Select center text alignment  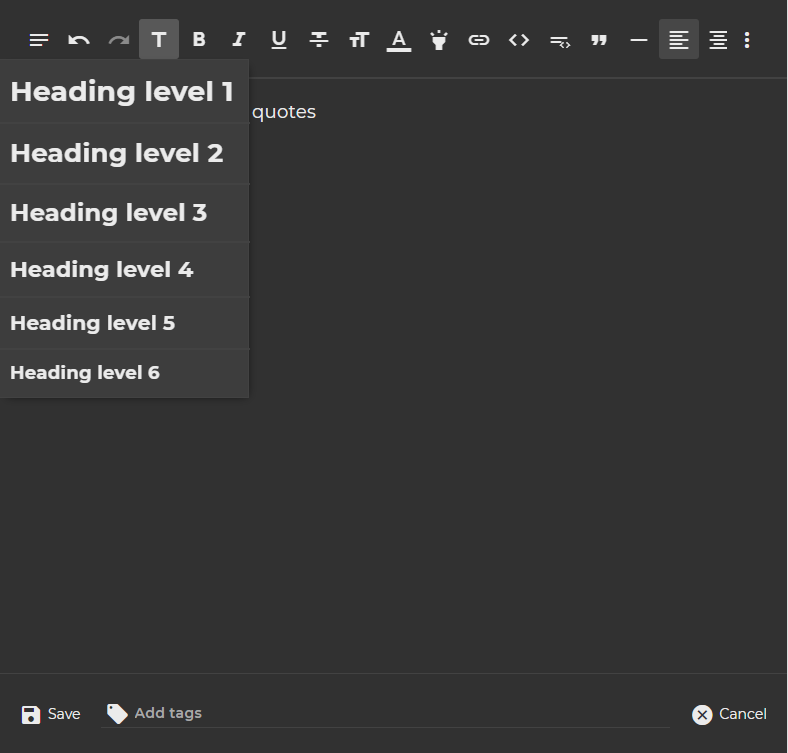coord(719,40)
